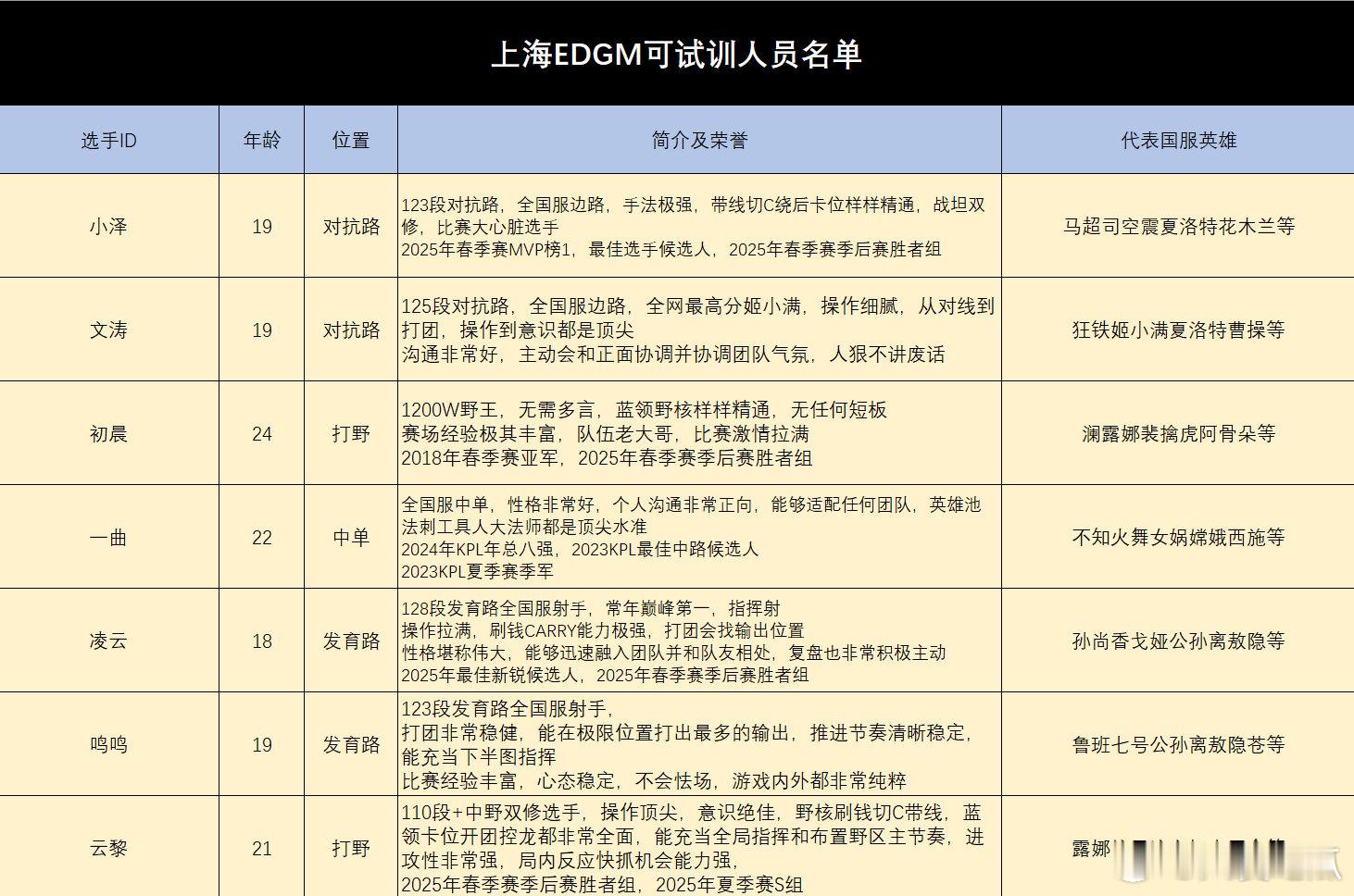The width and height of the screenshot is (1354, 896).
Task: Click heroes cell 马超司空震夏洛特花木兰等
Action: (1178, 226)
